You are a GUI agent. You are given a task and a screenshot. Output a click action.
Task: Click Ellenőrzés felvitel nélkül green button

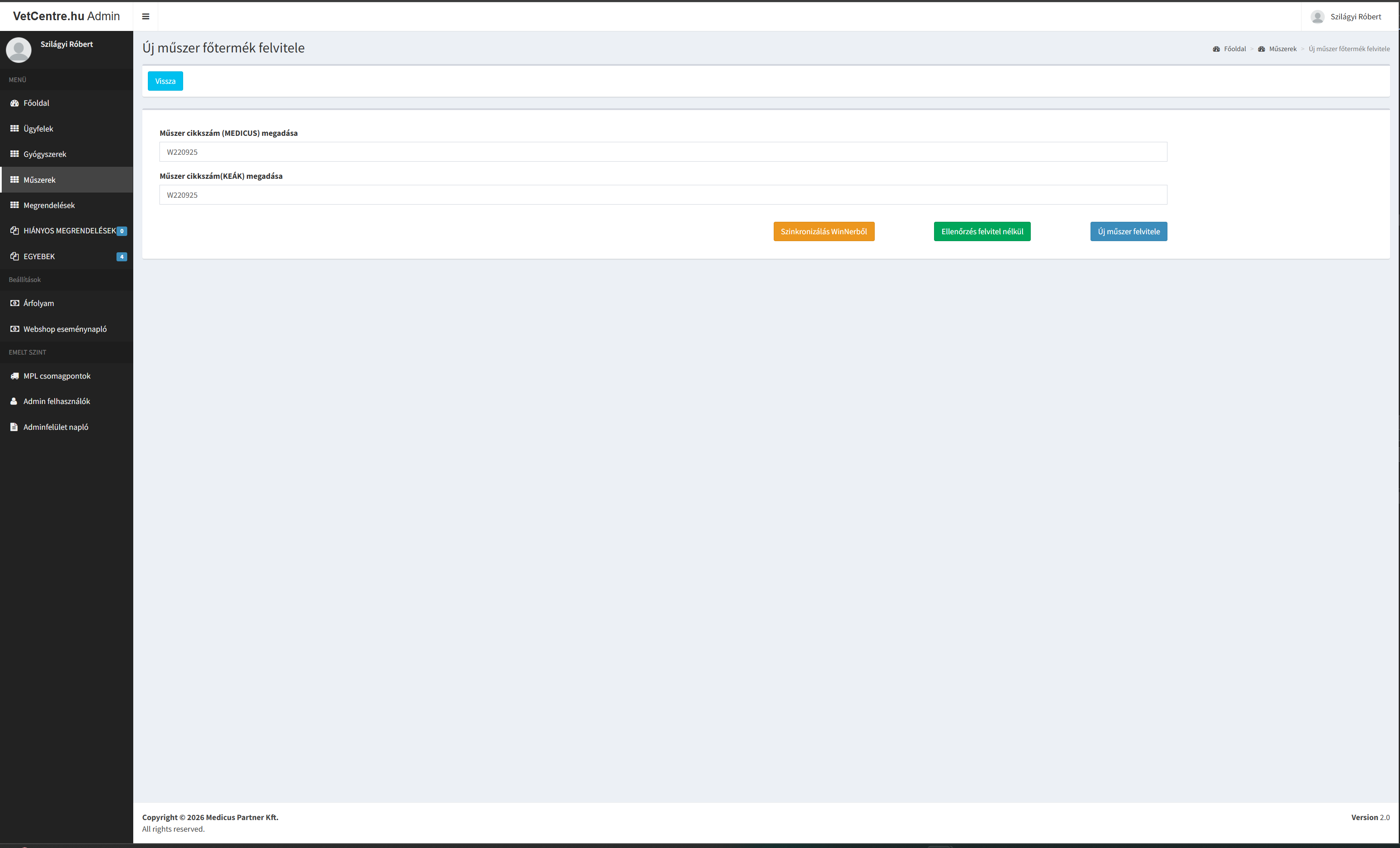(x=981, y=231)
